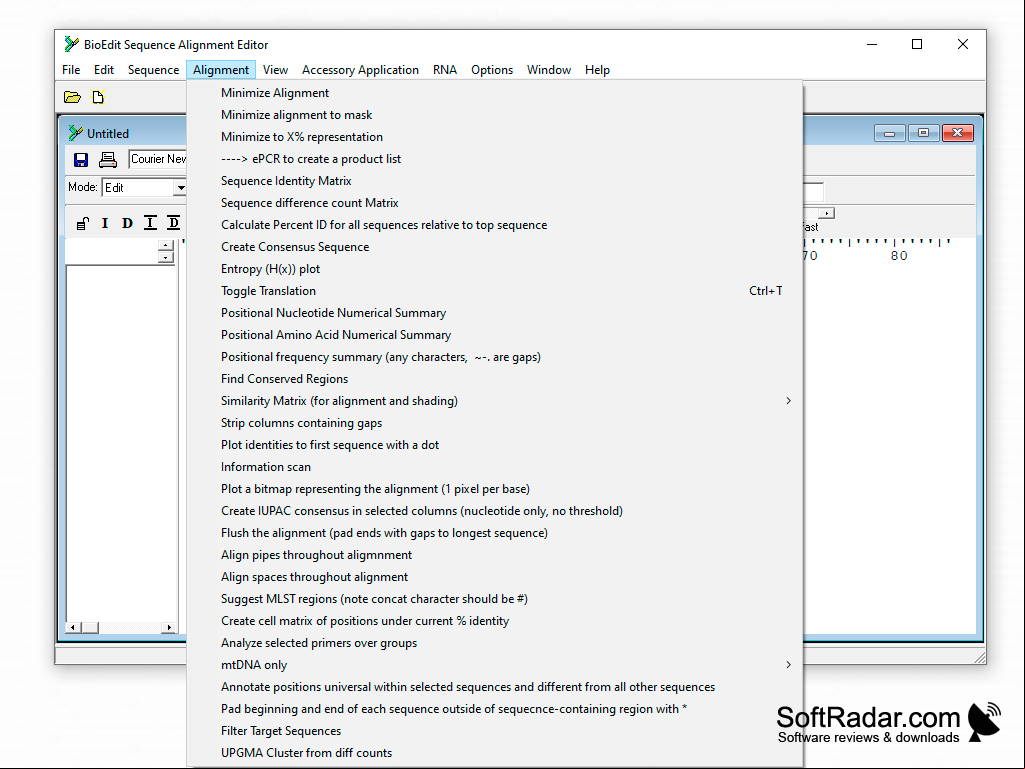Choose Calculate Percent ID relative to top sequence
This screenshot has height=769, width=1025.
pos(495,225)
